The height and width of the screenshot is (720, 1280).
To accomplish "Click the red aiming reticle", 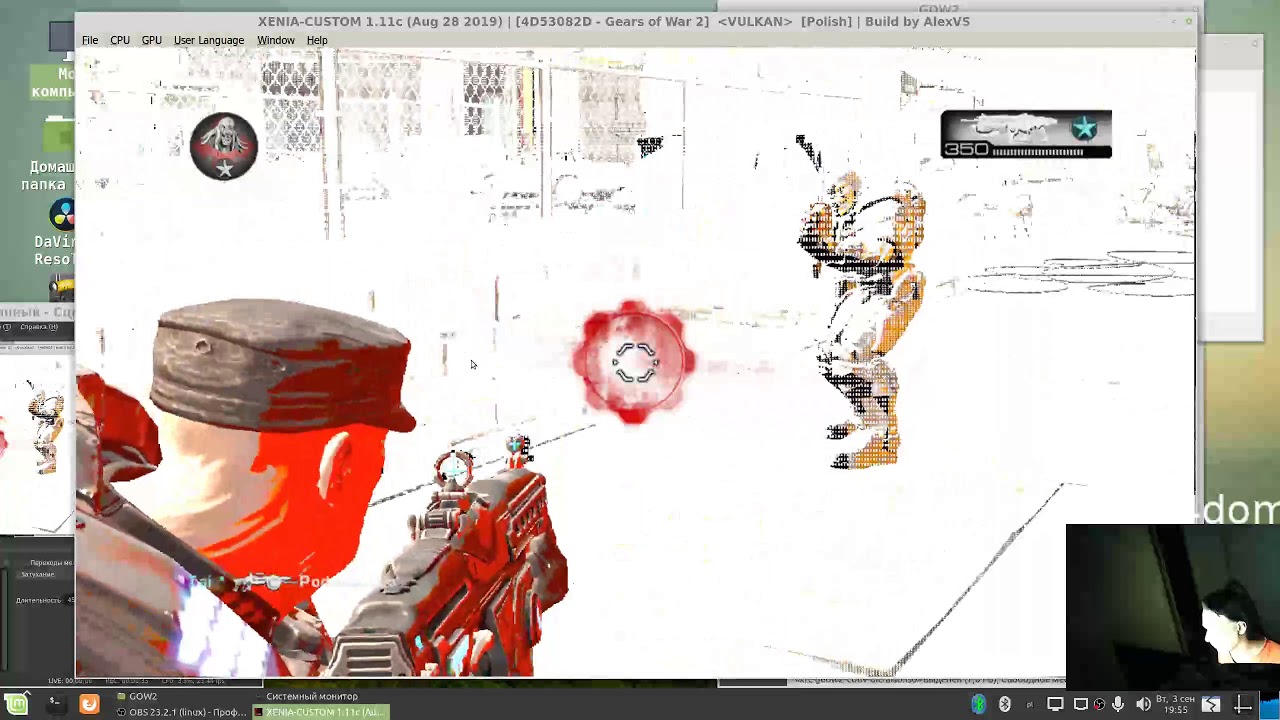I will [634, 362].
